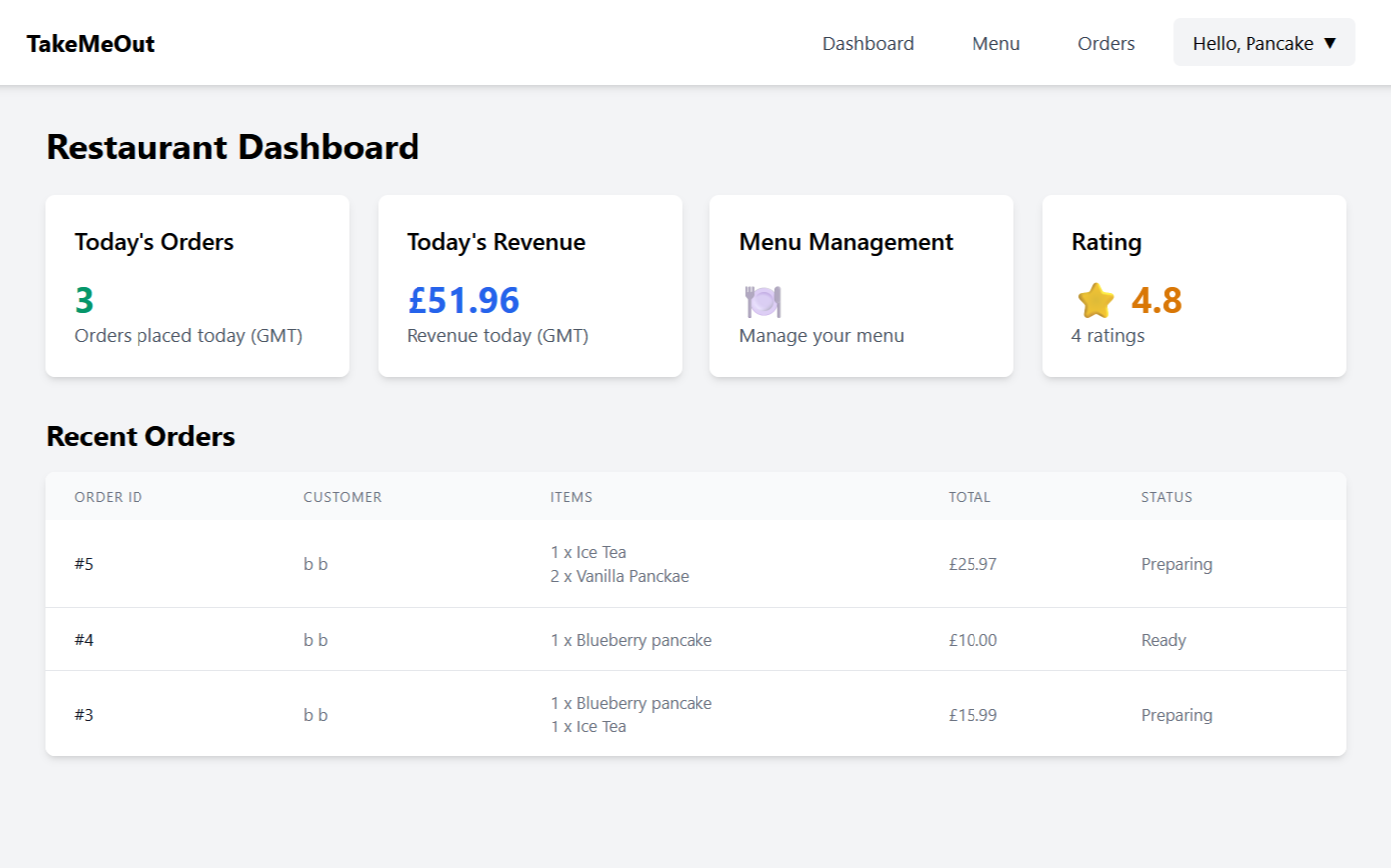Click the Preparing status for order #5
Viewport: 1391px width, 868px height.
1176,564
